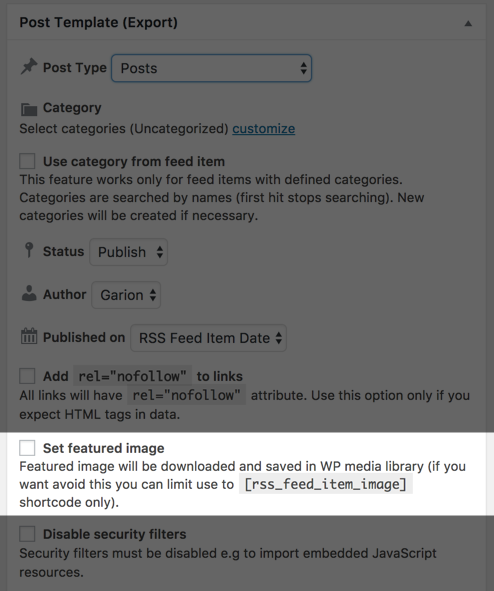The height and width of the screenshot is (591, 494).
Task: Enable Use category from feed item checkbox
Action: (27, 161)
